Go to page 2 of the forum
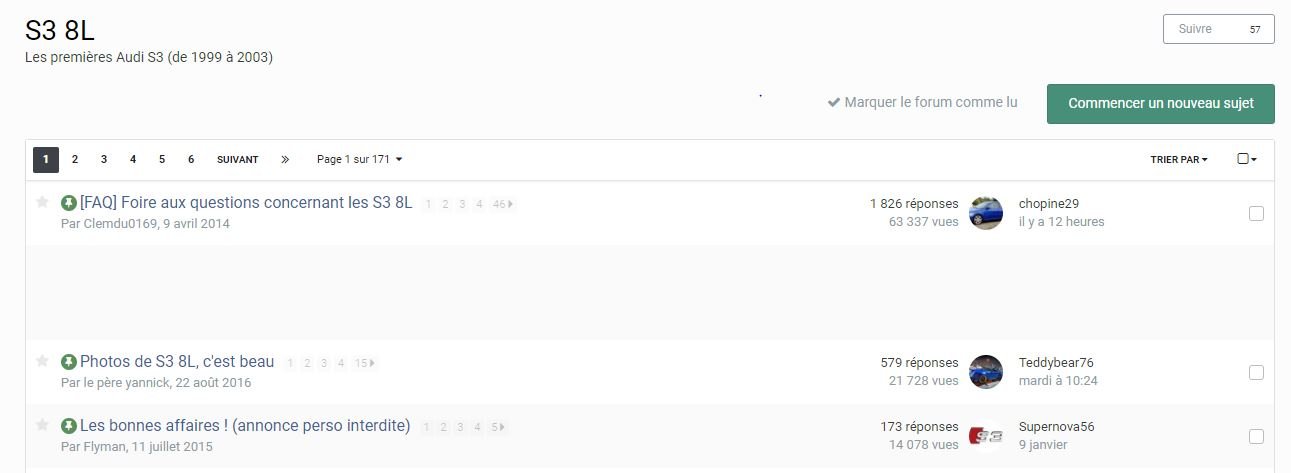 click(75, 160)
